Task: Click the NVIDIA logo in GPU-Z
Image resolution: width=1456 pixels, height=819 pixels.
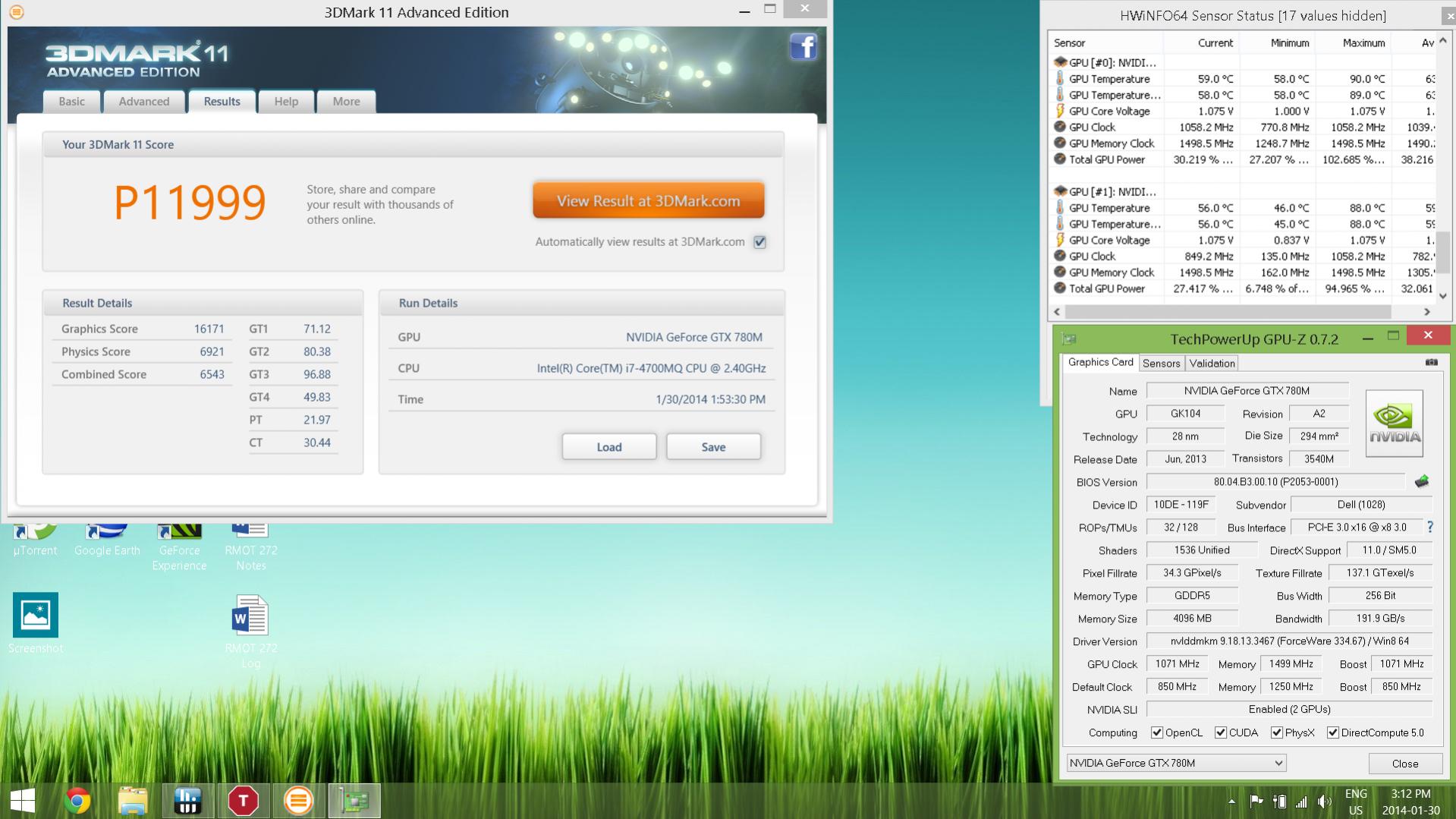Action: [x=1394, y=424]
